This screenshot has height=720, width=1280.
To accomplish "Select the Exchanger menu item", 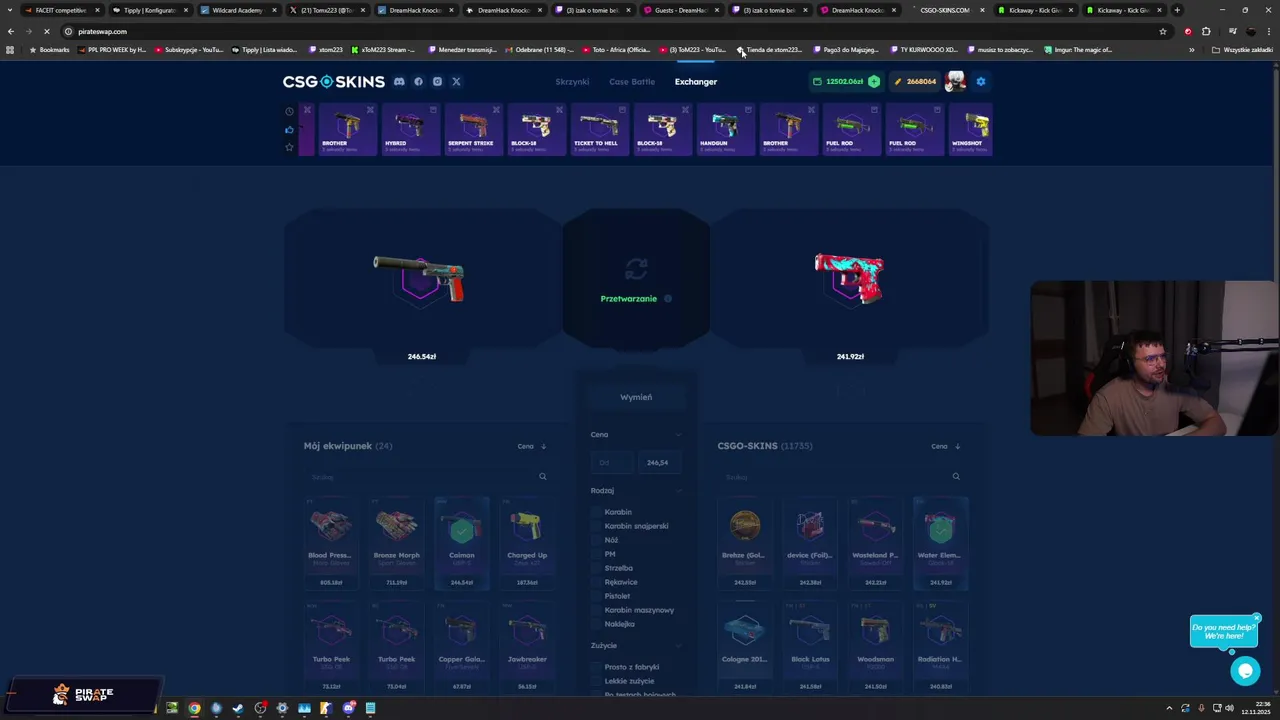I will (696, 81).
